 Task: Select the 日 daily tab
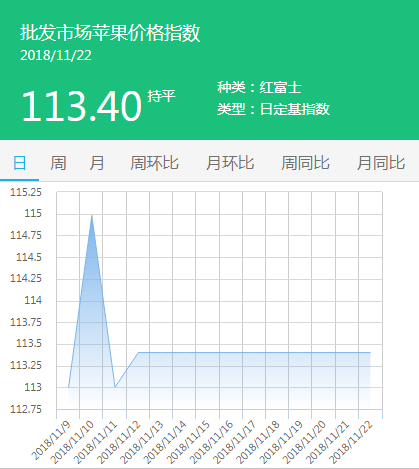click(19, 163)
